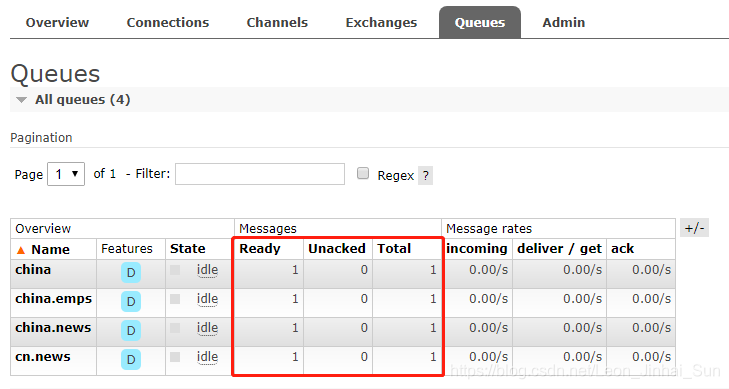Click the D durable badge for china queue
Image resolution: width=729 pixels, height=389 pixels.
[x=131, y=273]
